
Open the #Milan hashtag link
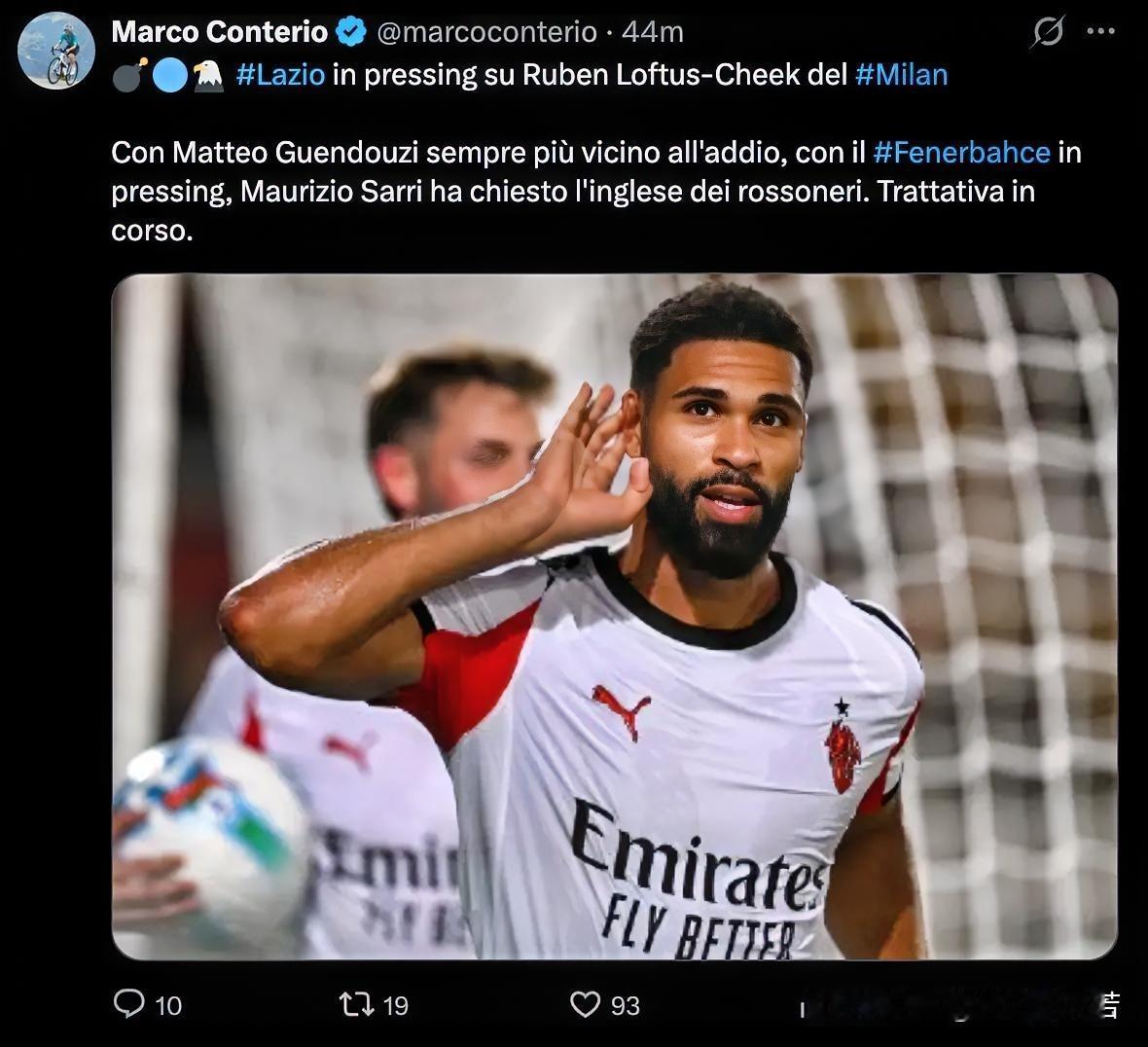tap(901, 75)
